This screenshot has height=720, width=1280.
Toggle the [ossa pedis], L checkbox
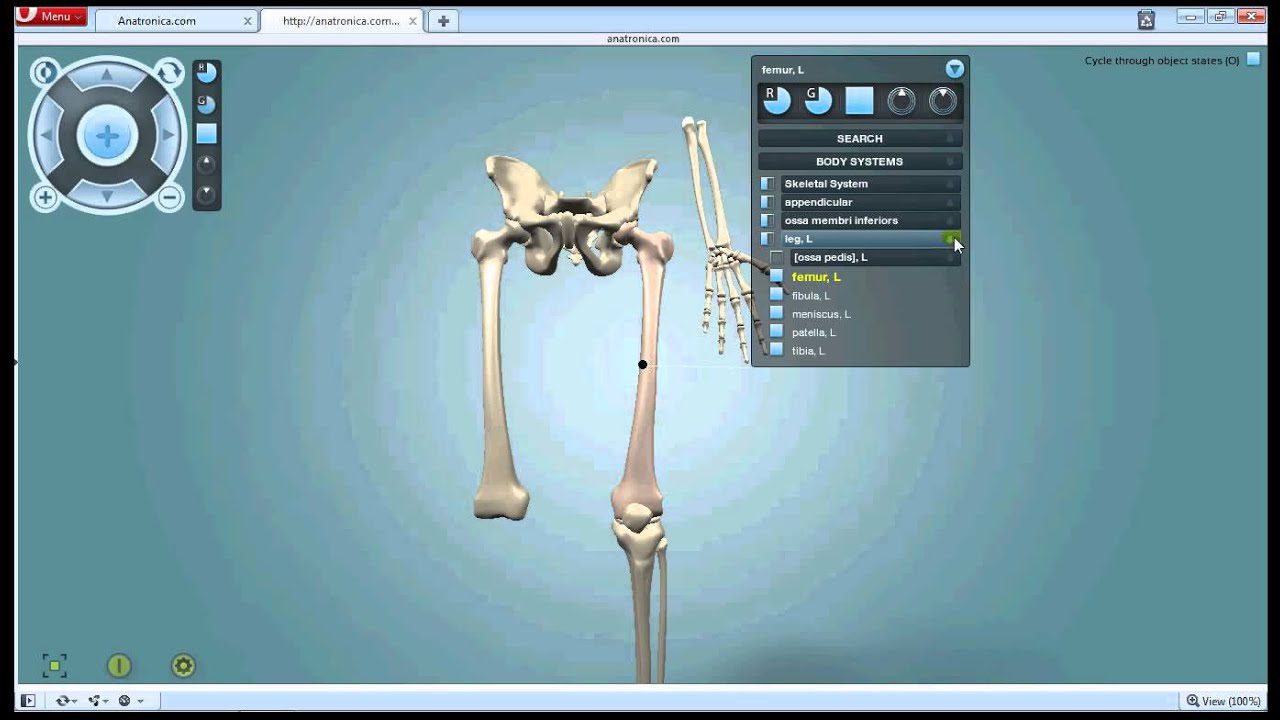tap(777, 257)
